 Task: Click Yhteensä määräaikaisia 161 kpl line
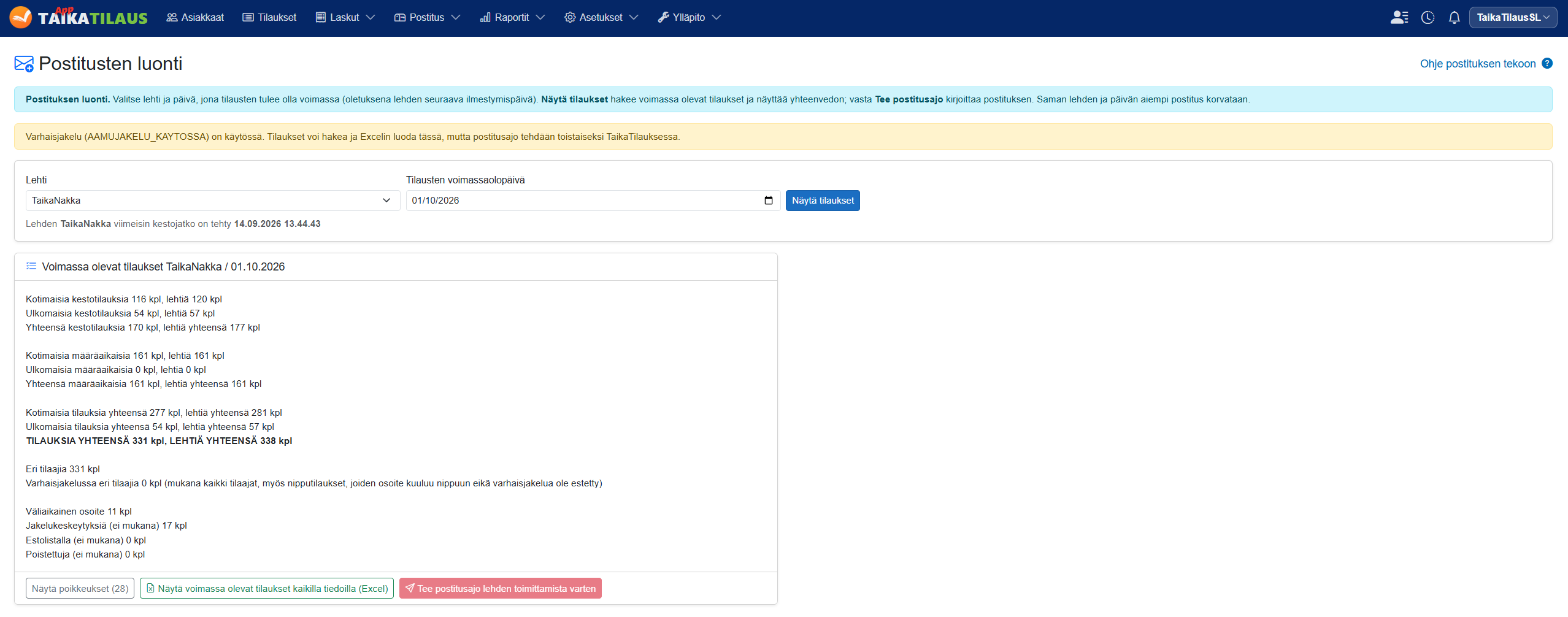(144, 383)
